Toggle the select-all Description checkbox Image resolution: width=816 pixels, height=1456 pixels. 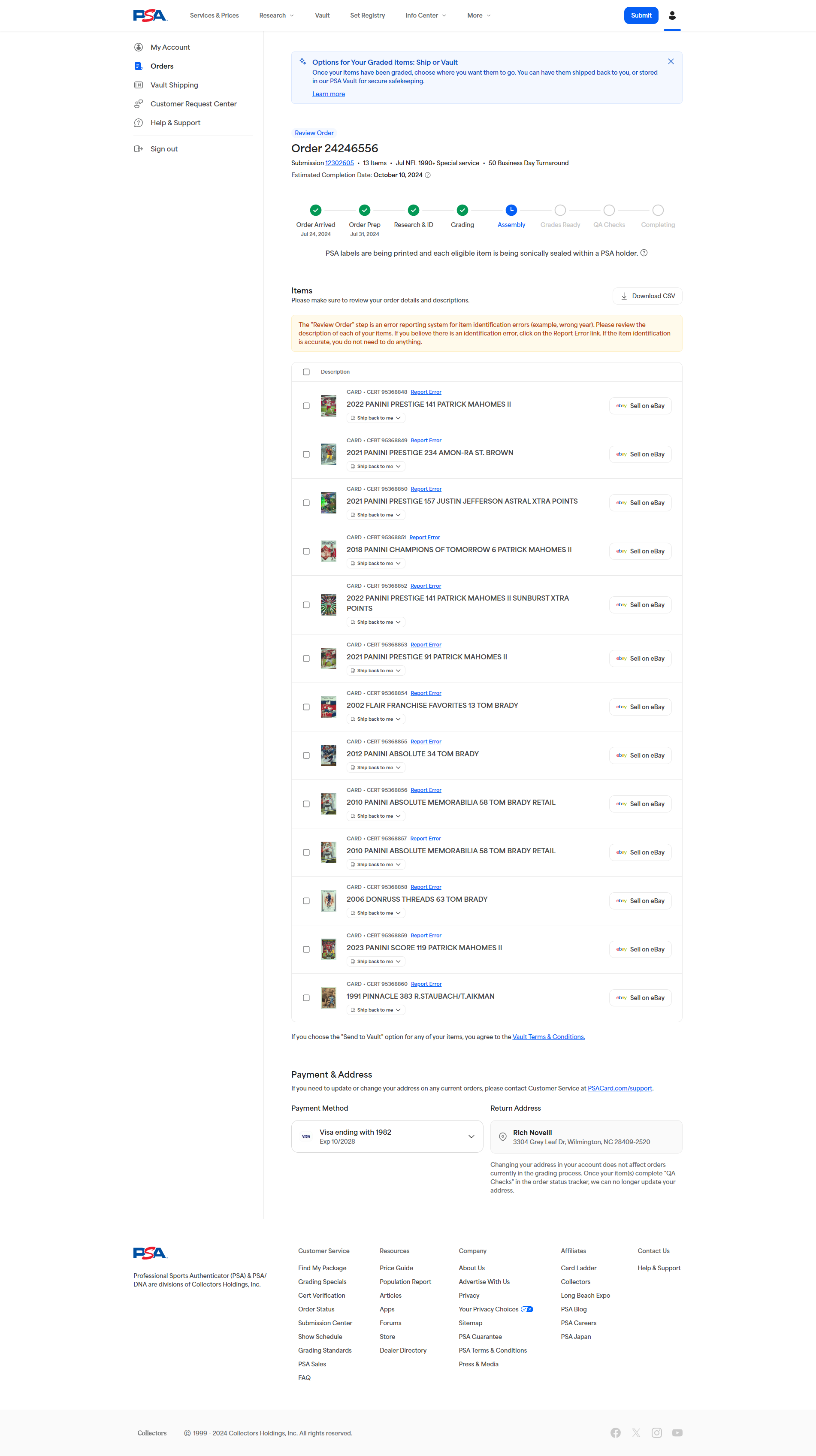(x=306, y=372)
